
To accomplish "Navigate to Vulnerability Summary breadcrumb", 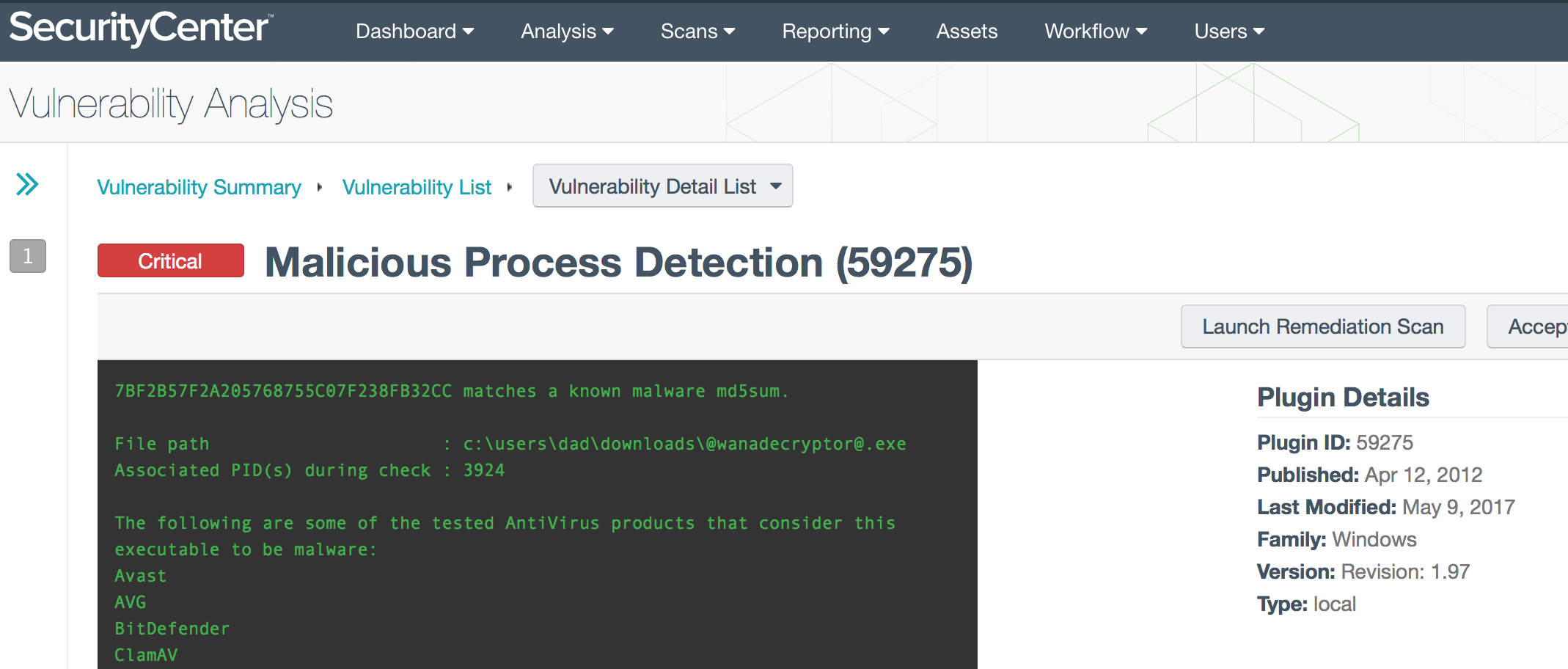I will click(199, 187).
